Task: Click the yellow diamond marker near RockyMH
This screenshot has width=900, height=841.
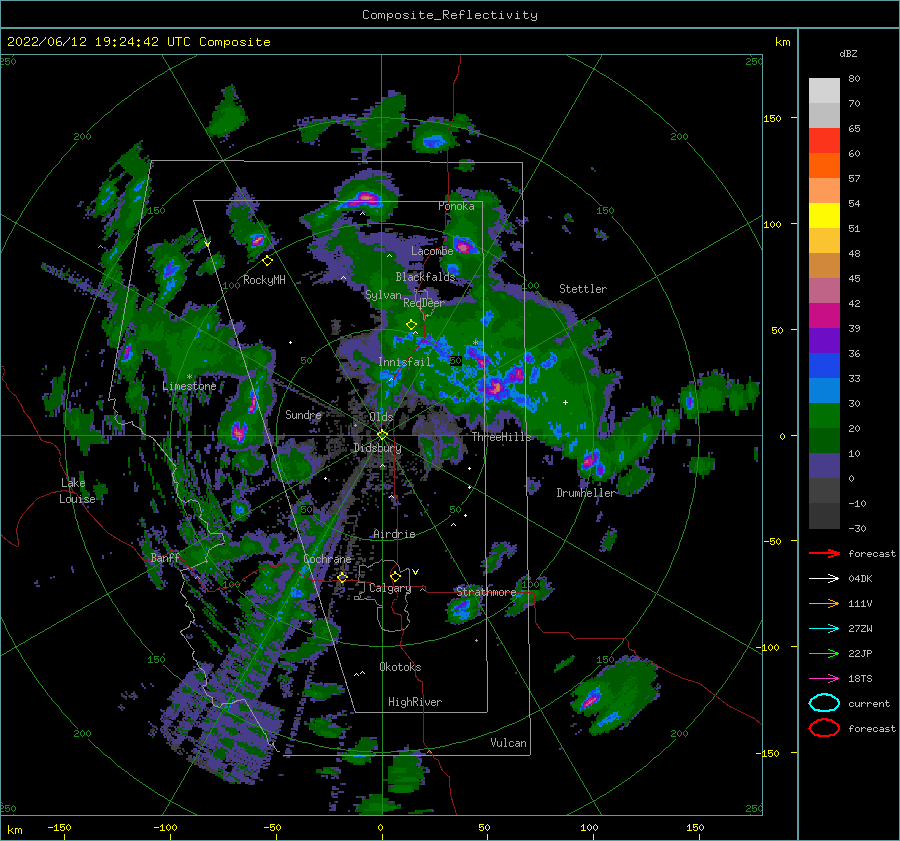Action: (x=267, y=261)
